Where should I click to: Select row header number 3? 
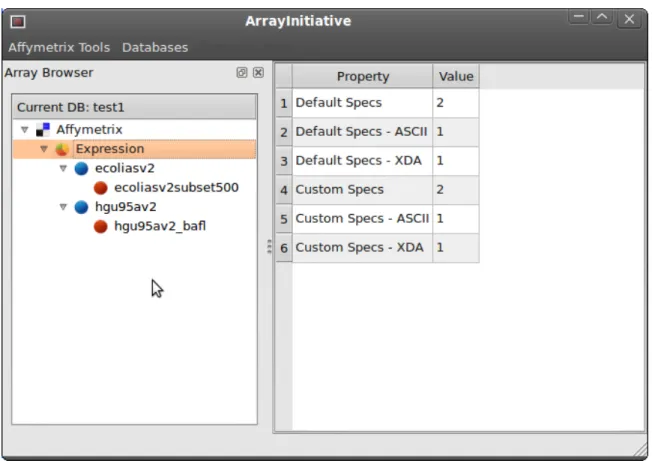click(284, 161)
